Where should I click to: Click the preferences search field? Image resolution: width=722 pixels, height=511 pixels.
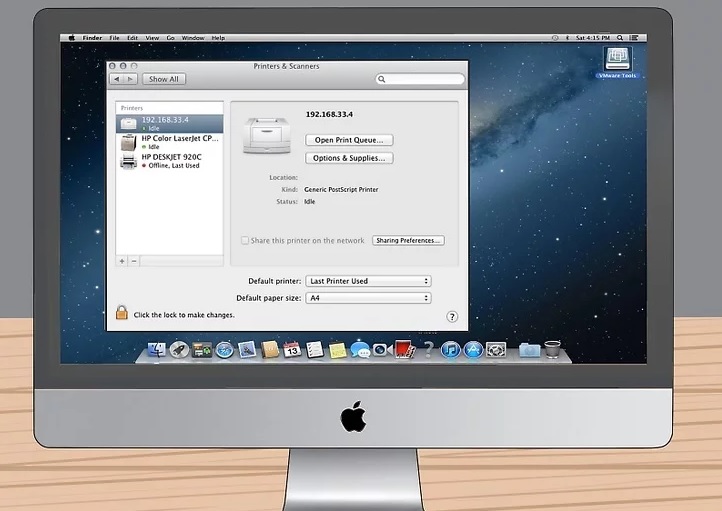[x=420, y=79]
